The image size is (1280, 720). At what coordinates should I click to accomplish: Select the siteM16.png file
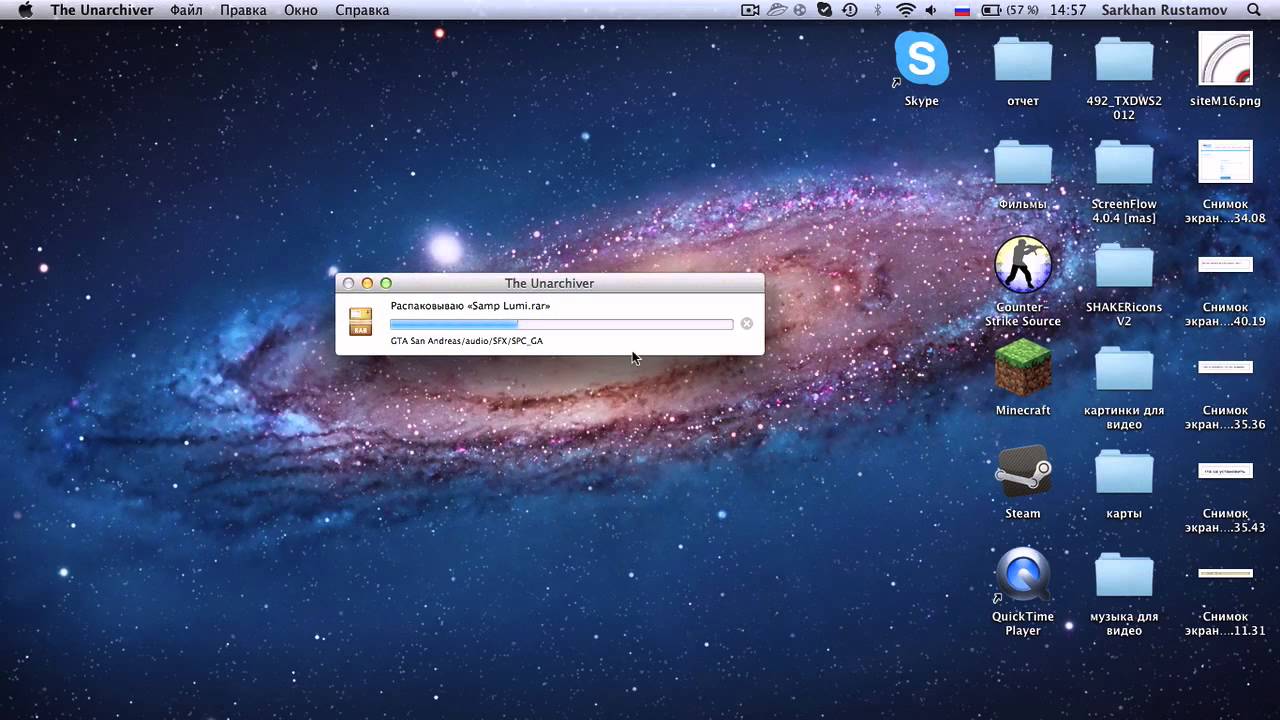[x=1225, y=59]
